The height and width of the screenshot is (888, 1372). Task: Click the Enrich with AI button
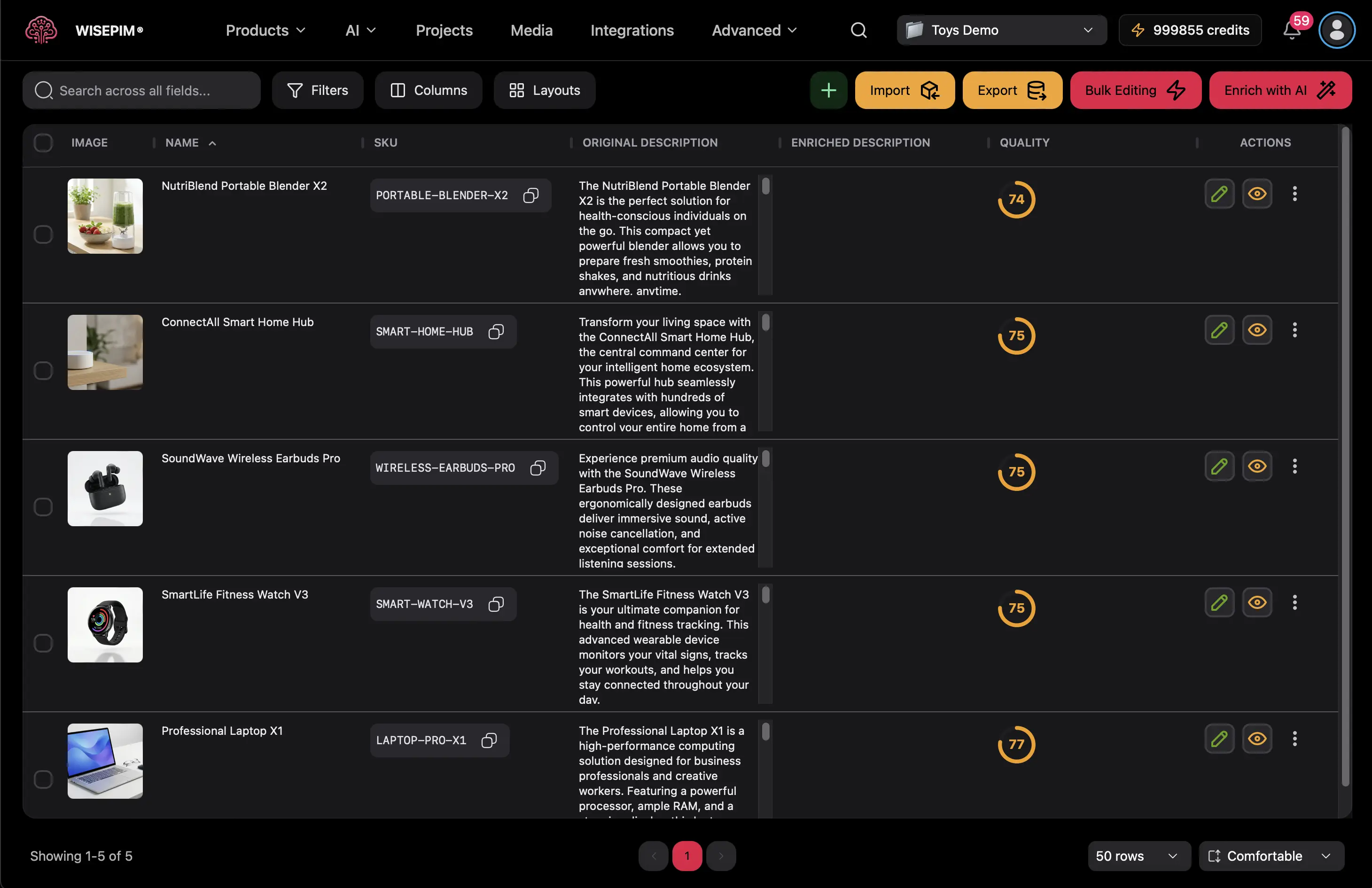[x=1280, y=91]
